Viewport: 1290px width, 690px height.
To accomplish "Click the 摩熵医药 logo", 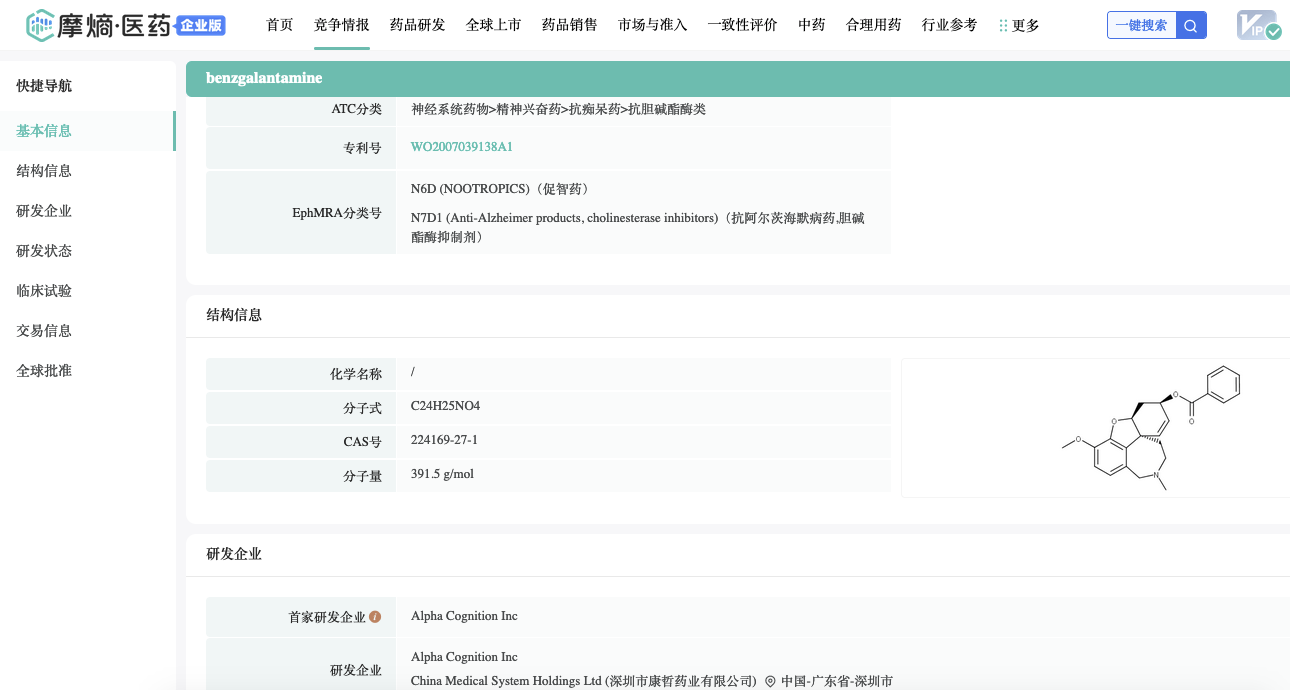I will point(98,26).
